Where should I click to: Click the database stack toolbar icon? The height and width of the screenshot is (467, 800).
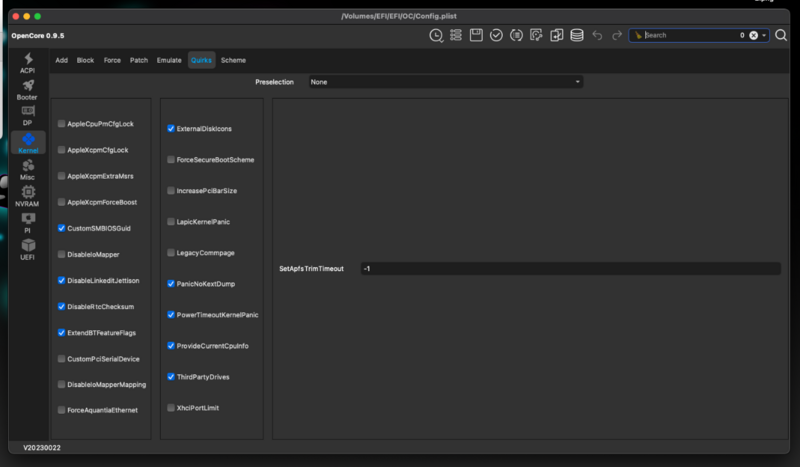click(577, 35)
